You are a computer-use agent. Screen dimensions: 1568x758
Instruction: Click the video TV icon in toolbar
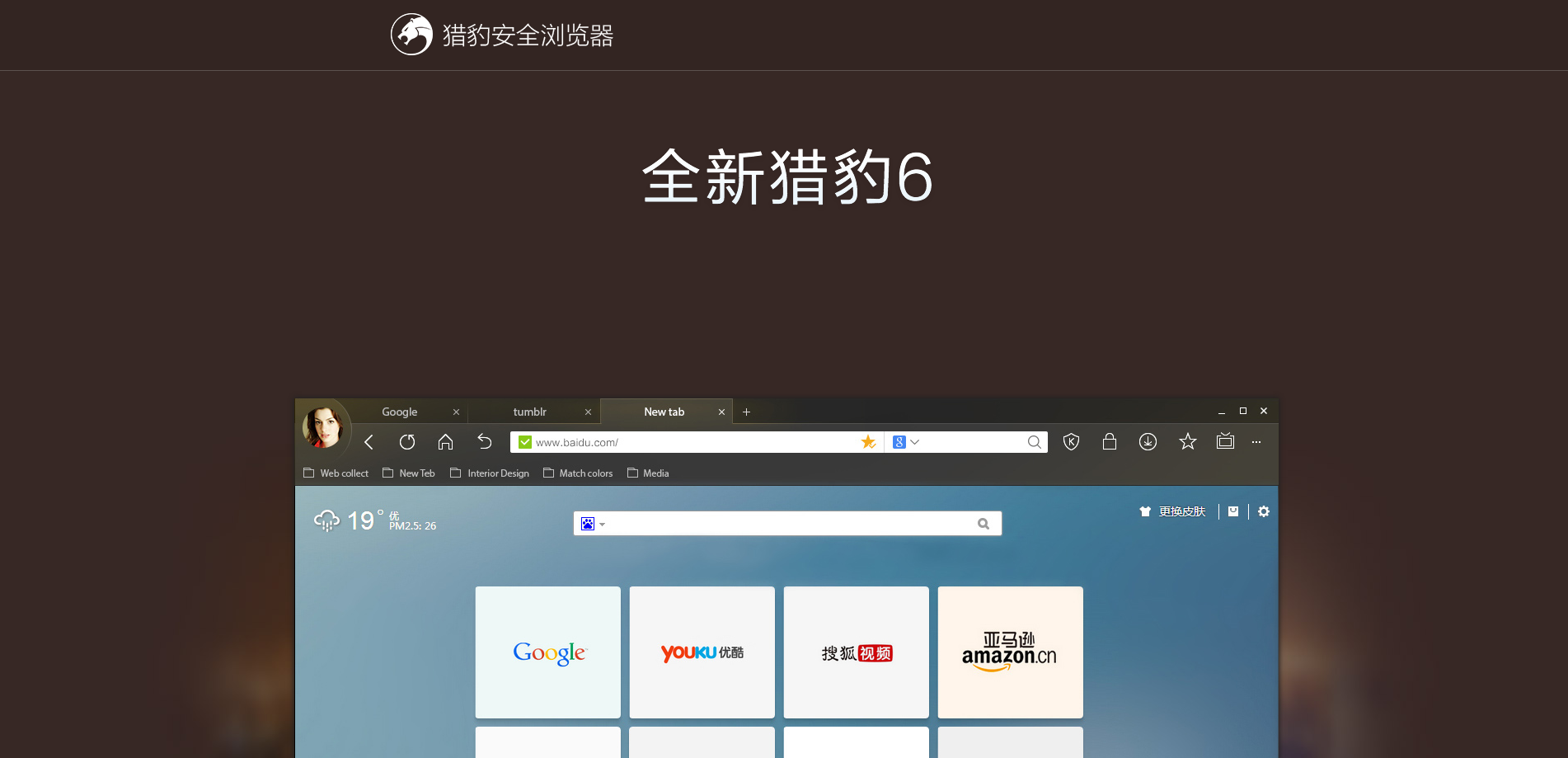tap(1225, 441)
